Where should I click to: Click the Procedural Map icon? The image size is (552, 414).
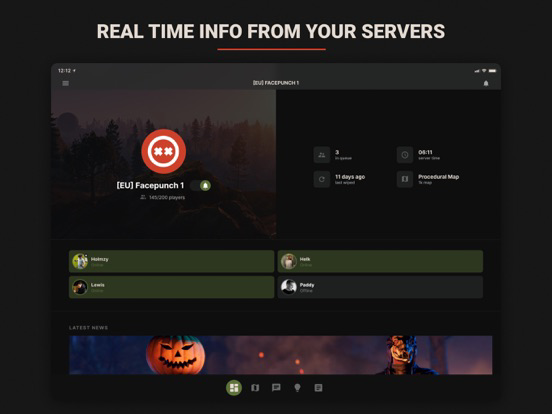click(405, 179)
